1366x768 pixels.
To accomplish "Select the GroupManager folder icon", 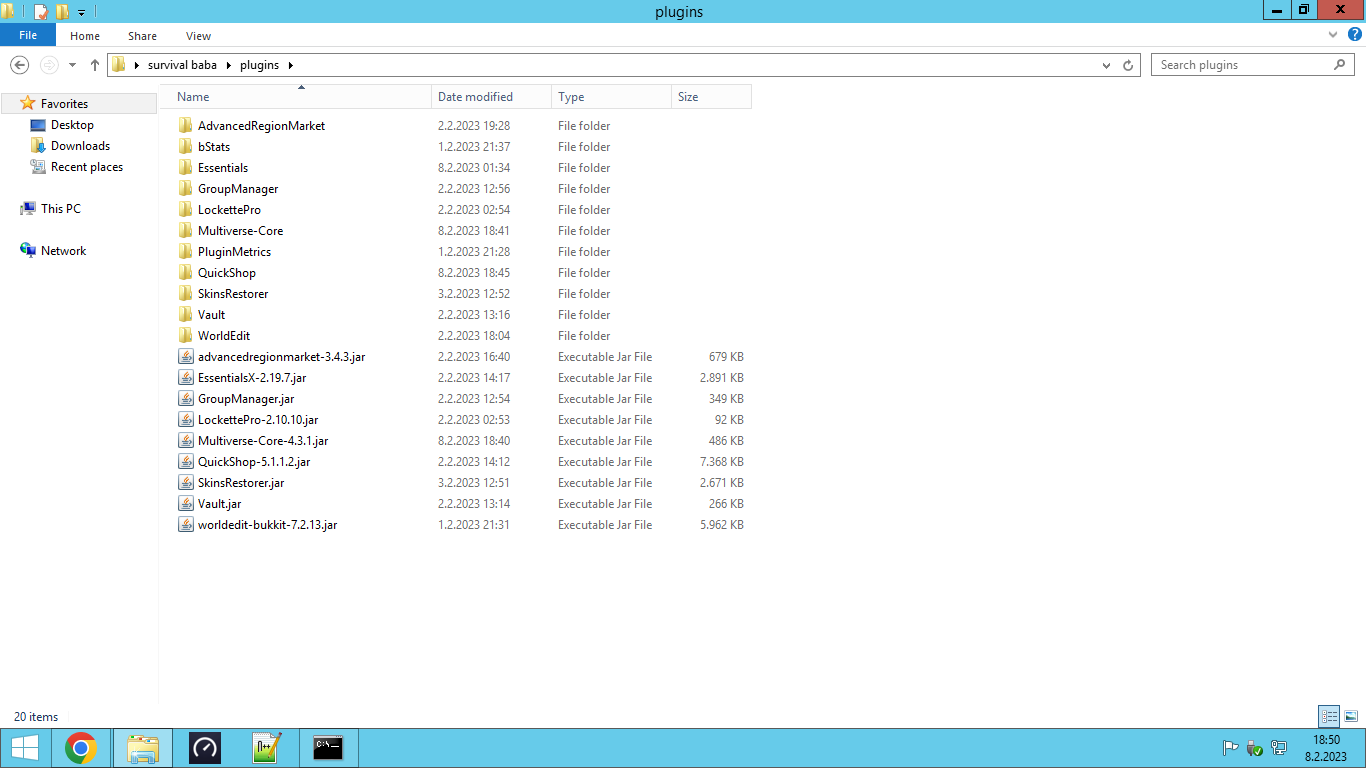I will tap(186, 189).
